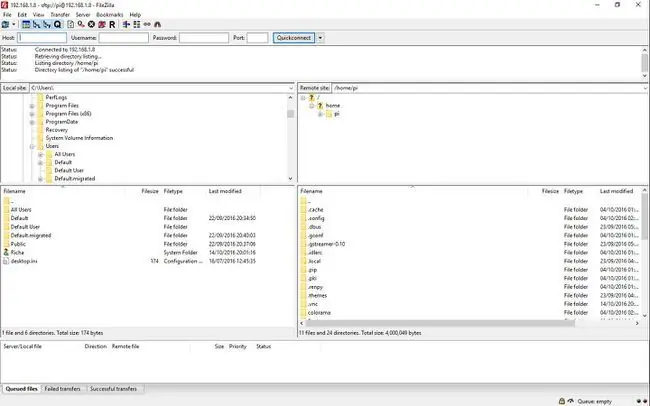Open Remote site path dropdown
The width and height of the screenshot is (650, 406).
click(x=645, y=88)
